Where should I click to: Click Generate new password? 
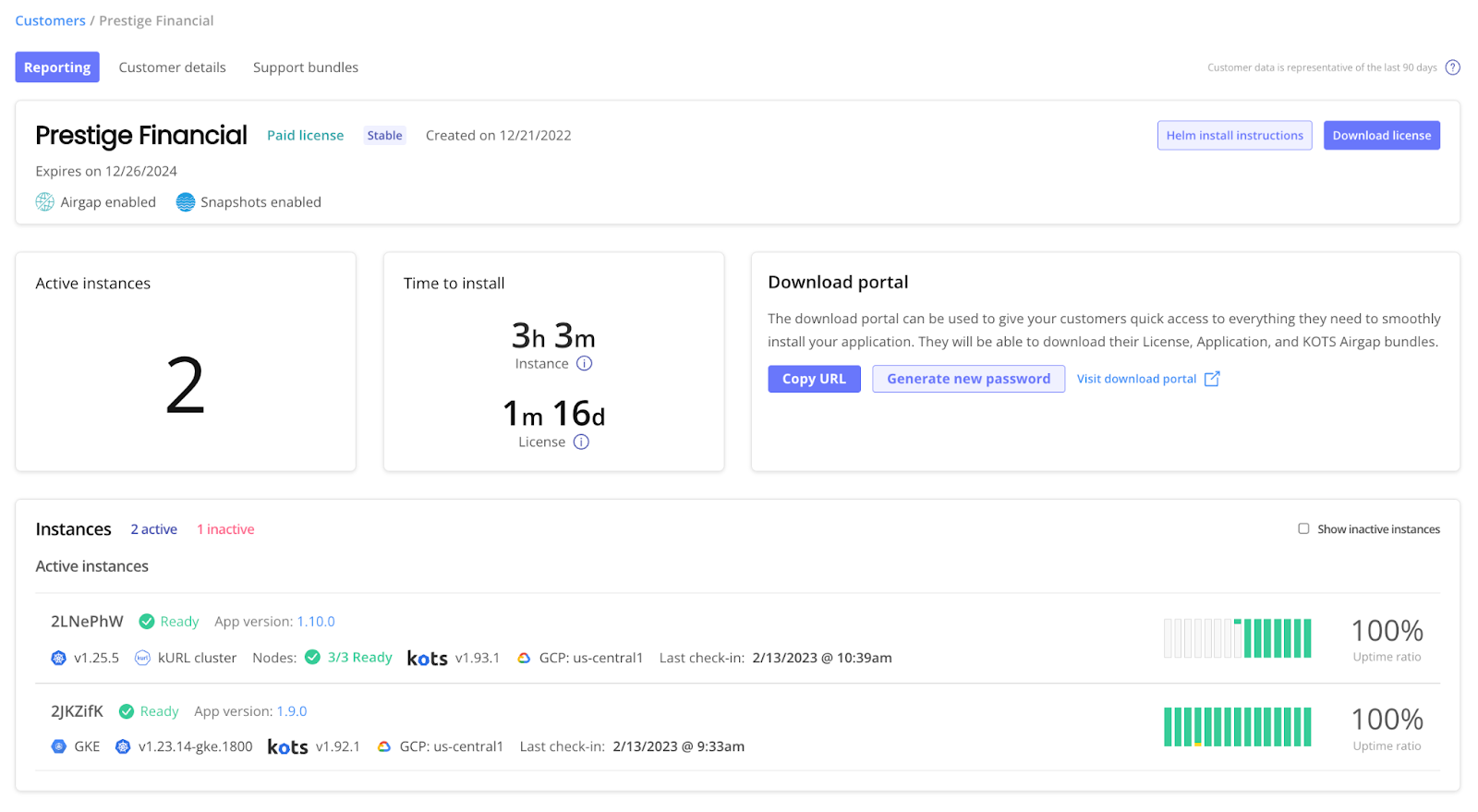[967, 378]
